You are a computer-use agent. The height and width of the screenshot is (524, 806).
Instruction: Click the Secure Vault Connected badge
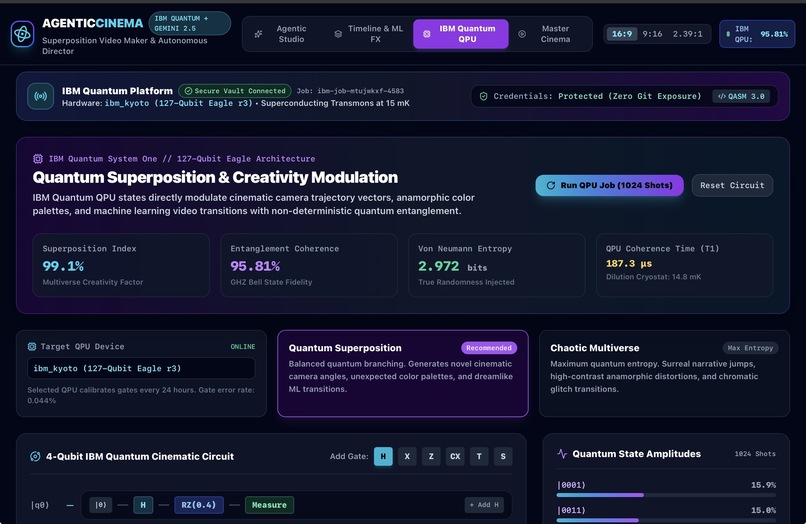(235, 91)
